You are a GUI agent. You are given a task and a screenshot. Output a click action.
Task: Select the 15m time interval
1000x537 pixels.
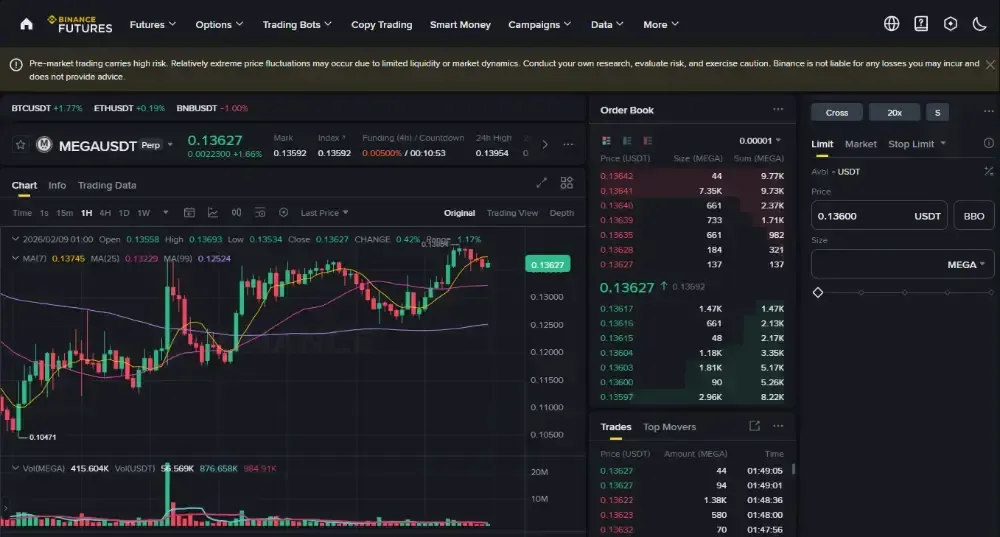[64, 213]
